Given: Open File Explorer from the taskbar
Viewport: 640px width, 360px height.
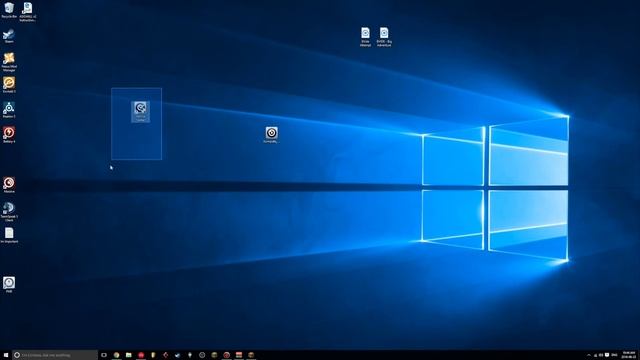Looking at the screenshot, I should pos(129,355).
